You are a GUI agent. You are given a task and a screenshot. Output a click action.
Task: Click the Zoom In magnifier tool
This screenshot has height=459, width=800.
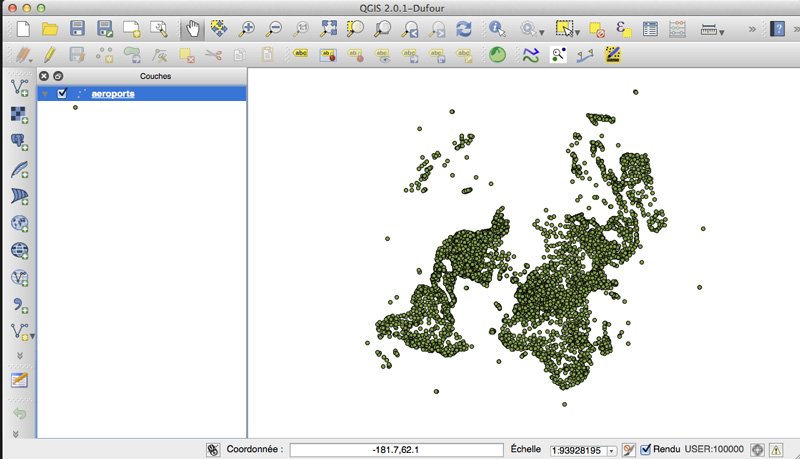click(246, 29)
